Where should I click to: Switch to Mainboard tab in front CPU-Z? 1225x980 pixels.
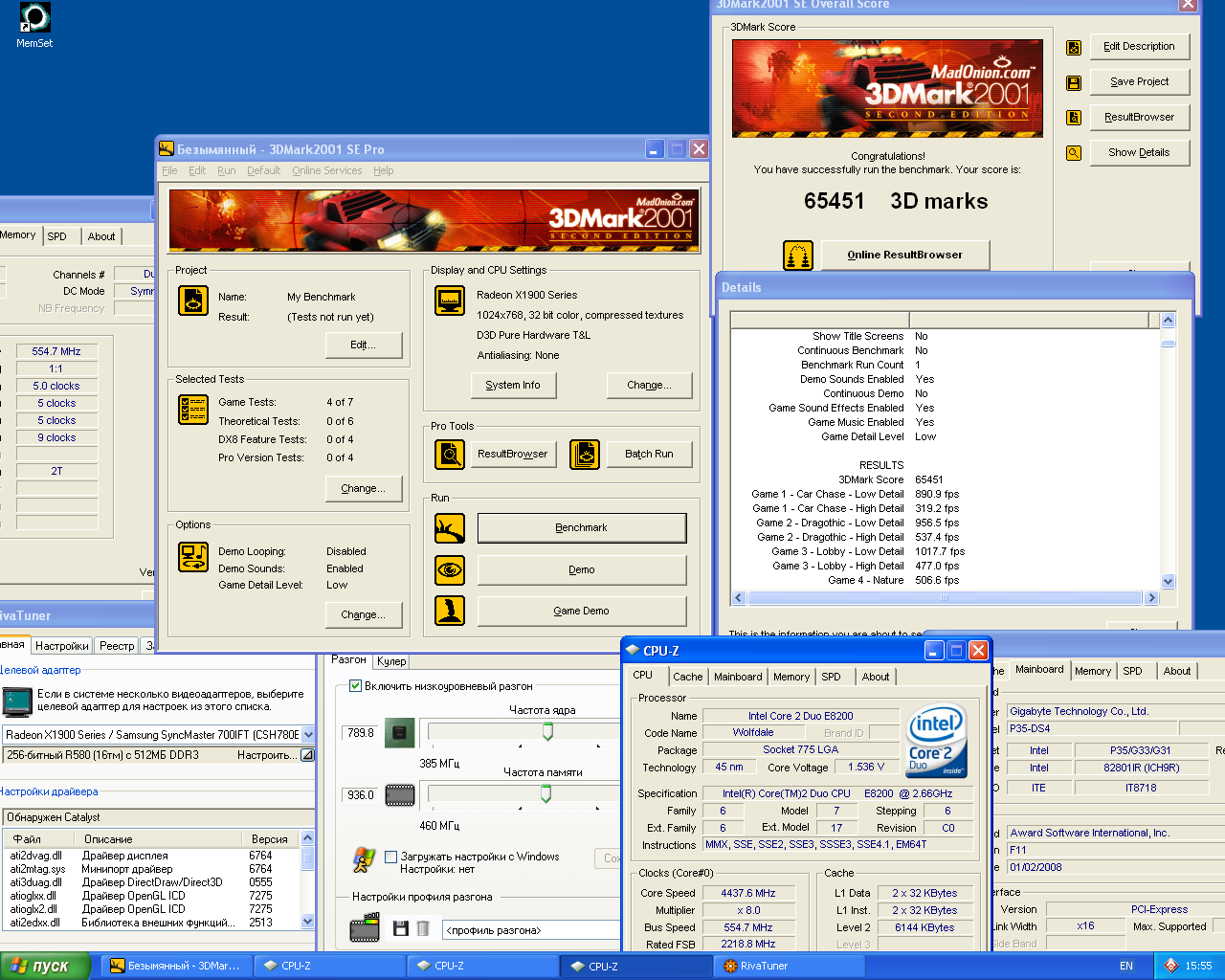point(738,677)
